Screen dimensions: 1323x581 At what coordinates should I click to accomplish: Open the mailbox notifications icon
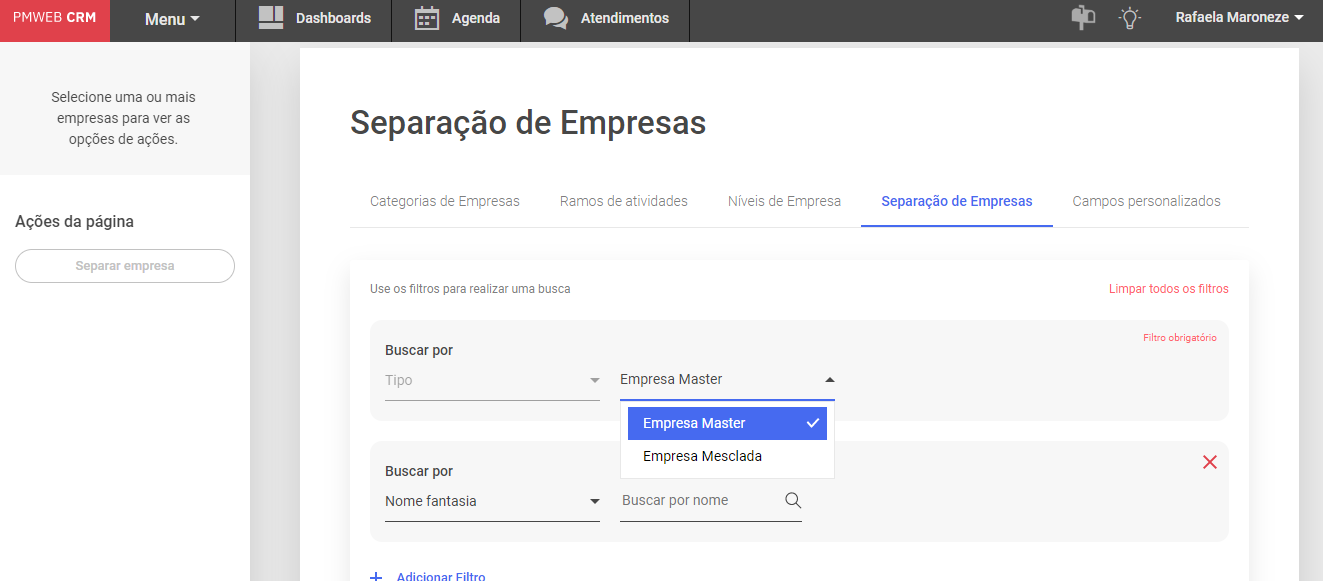tap(1083, 17)
